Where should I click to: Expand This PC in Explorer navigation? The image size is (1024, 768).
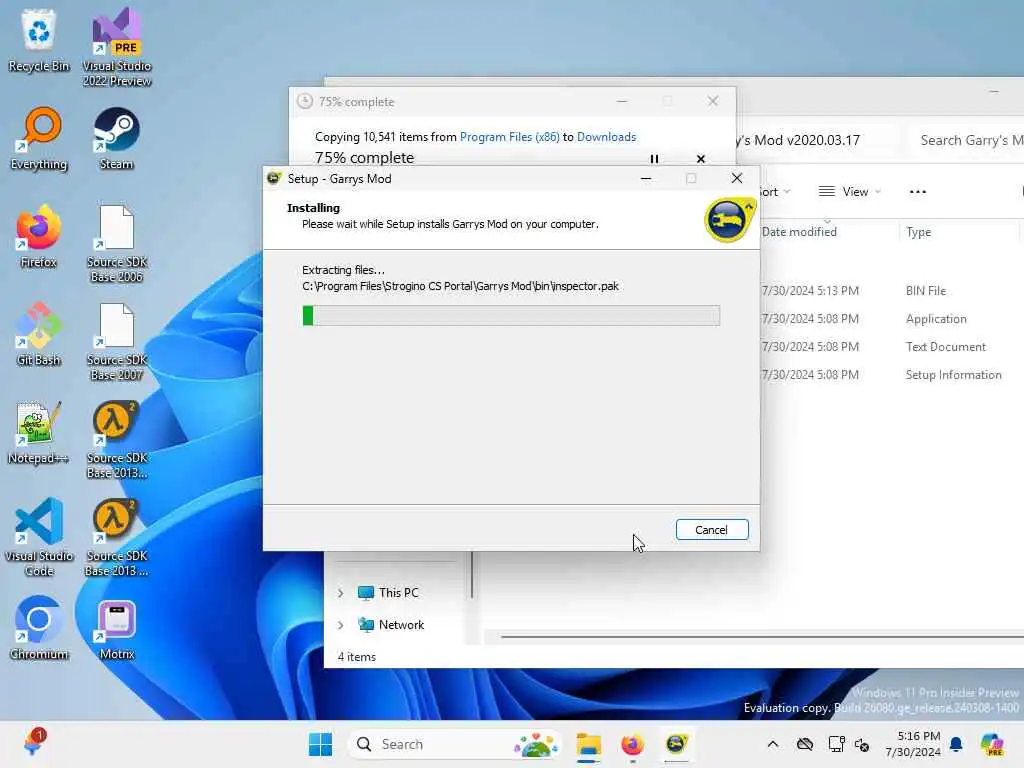(x=340, y=593)
